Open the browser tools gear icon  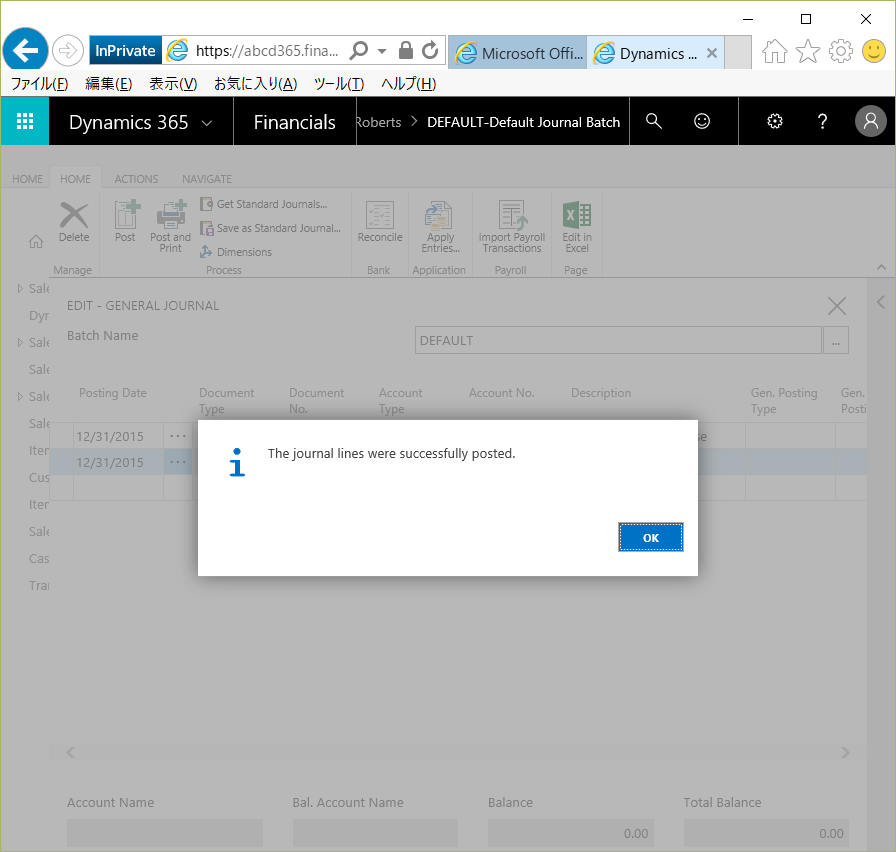pyautogui.click(x=841, y=51)
